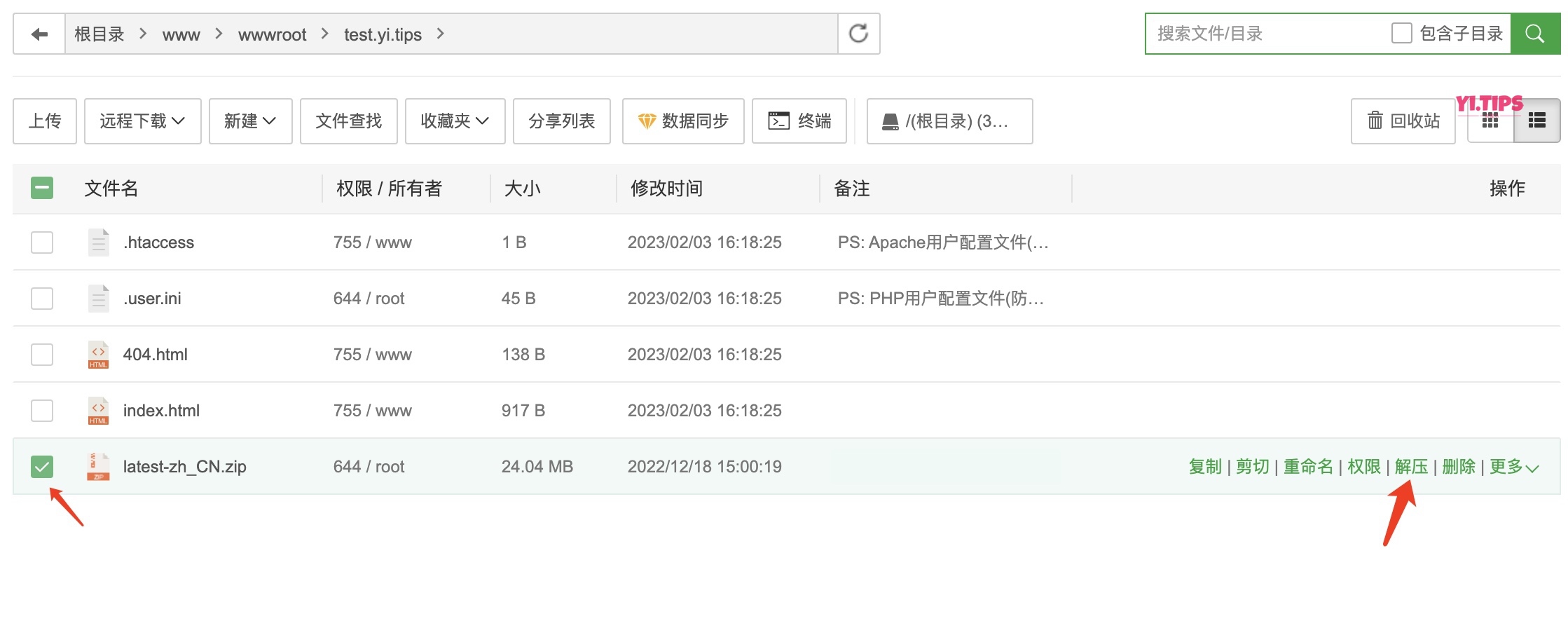Click wwwroot in the breadcrumb path
1568x635 pixels.
(x=272, y=34)
